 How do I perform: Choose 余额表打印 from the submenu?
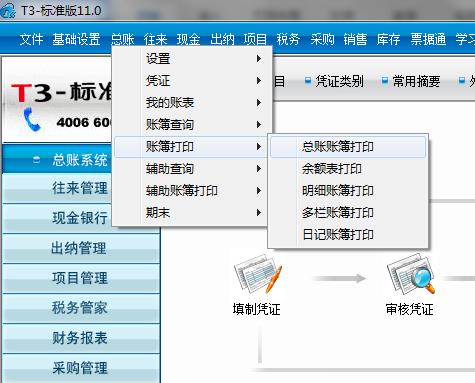point(348,169)
